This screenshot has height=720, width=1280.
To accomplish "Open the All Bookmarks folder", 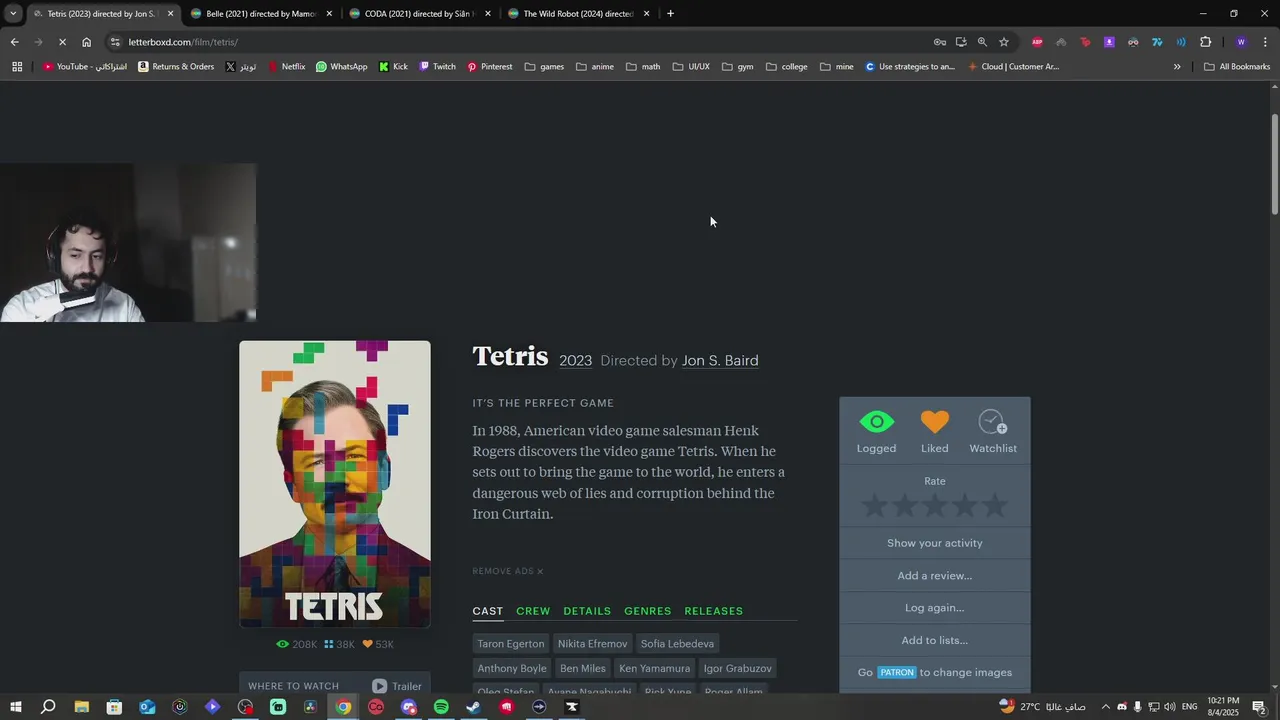I will point(1237,67).
